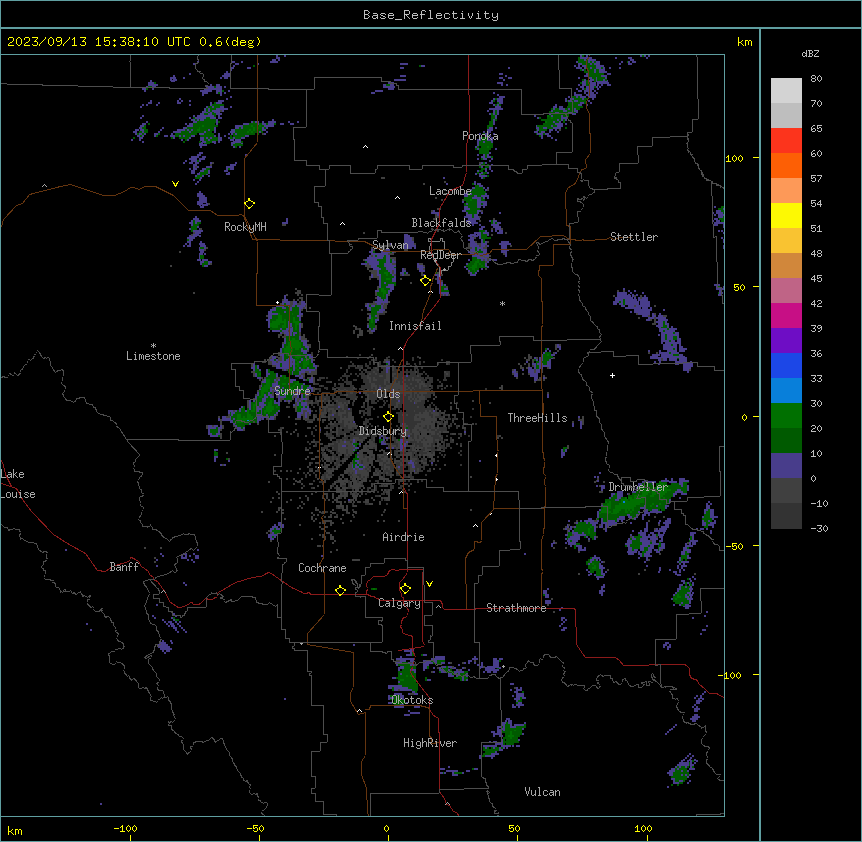
Task: Click the red 65 dBZ legend swatch
Action: pos(786,140)
